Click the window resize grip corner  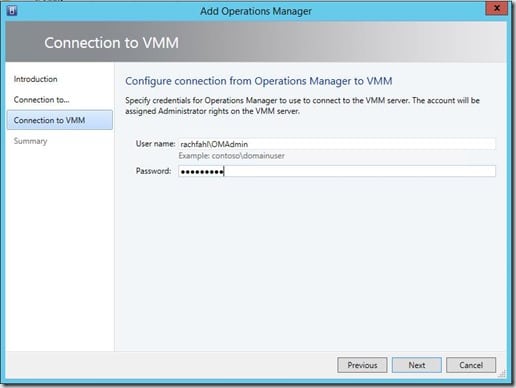tap(502, 374)
